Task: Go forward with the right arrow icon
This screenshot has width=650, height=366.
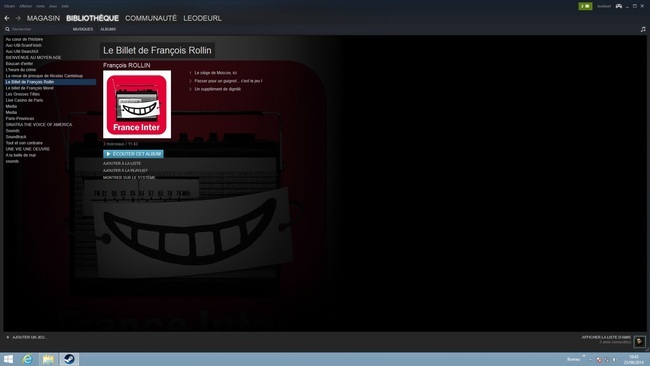Action: [x=18, y=18]
